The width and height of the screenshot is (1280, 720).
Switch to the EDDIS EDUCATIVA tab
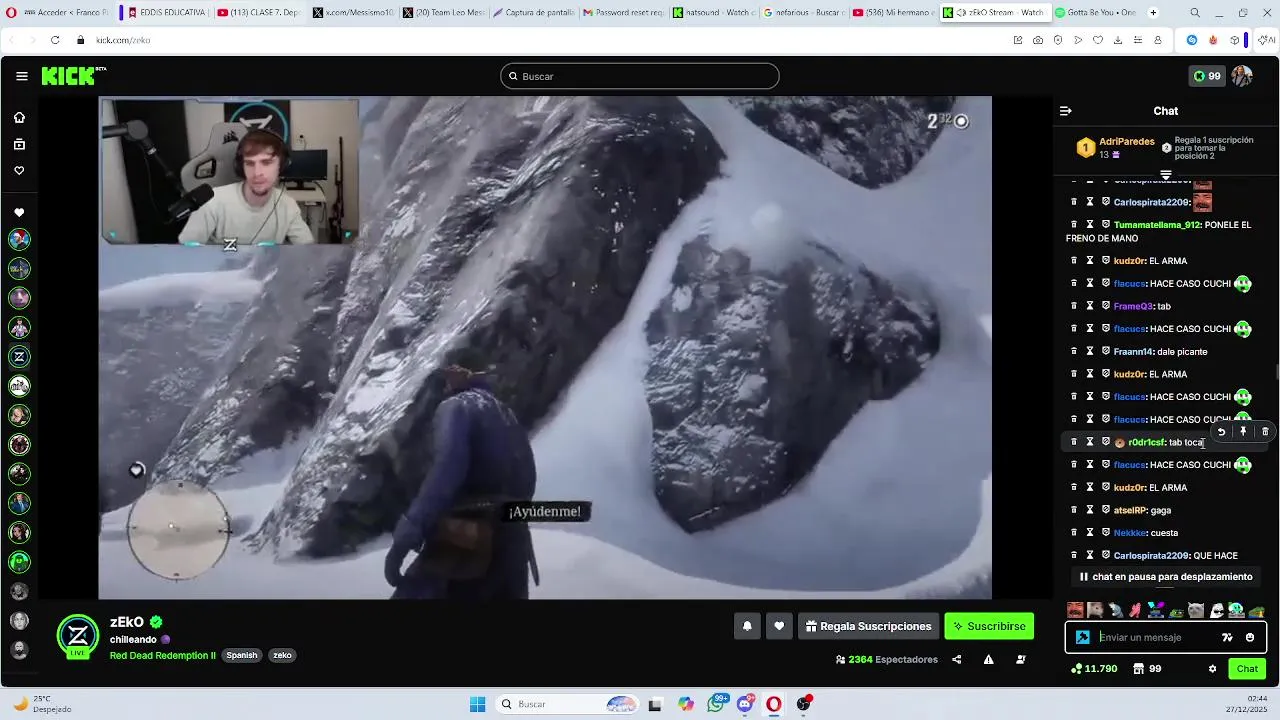166,13
